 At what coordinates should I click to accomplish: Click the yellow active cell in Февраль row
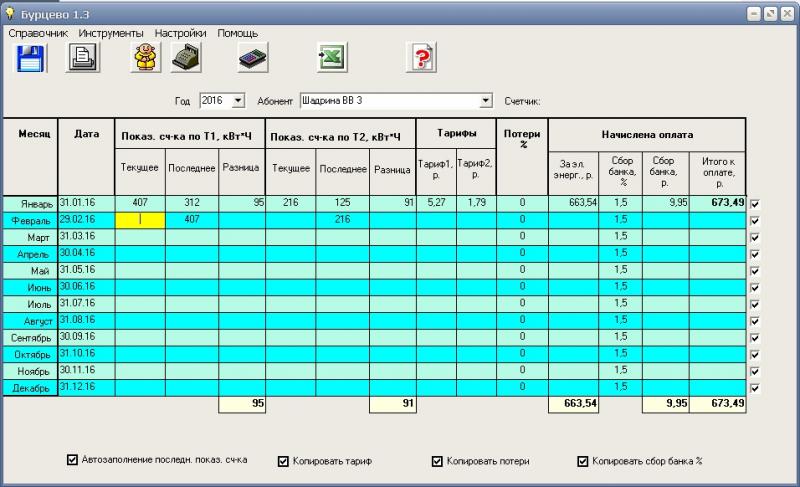tap(140, 220)
